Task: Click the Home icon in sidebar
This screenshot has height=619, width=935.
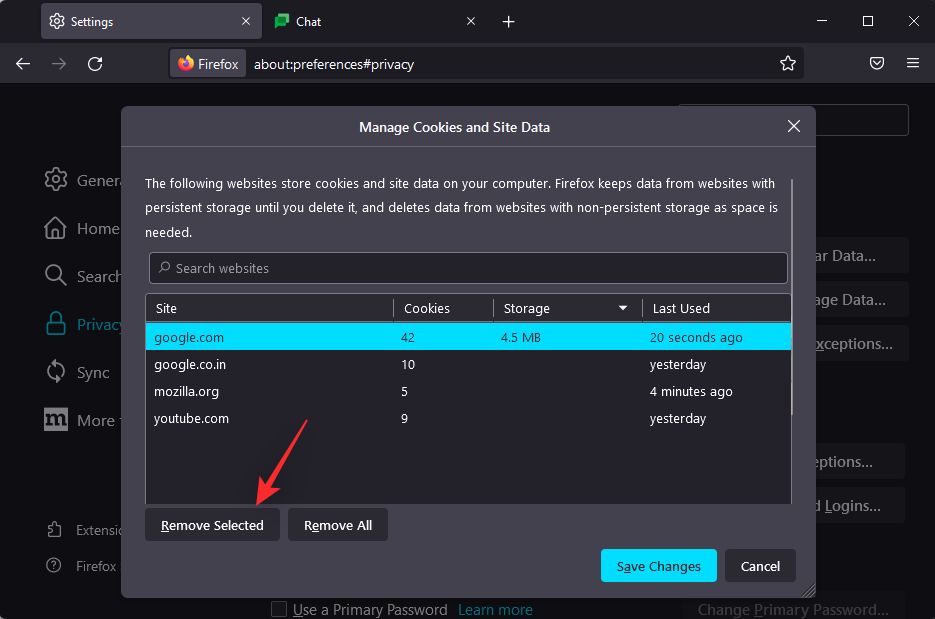Action: coord(56,229)
